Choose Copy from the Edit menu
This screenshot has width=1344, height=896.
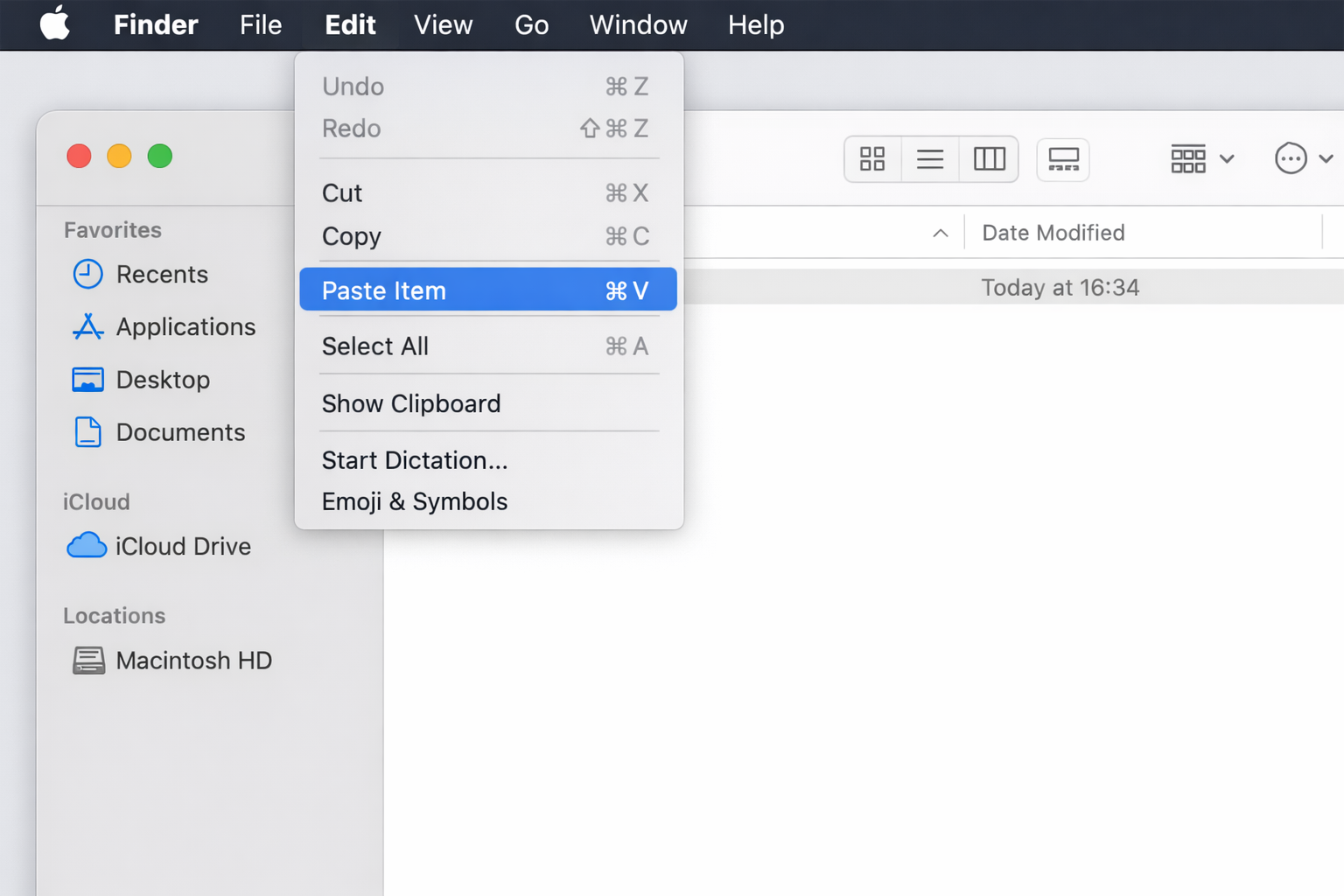[x=488, y=236]
